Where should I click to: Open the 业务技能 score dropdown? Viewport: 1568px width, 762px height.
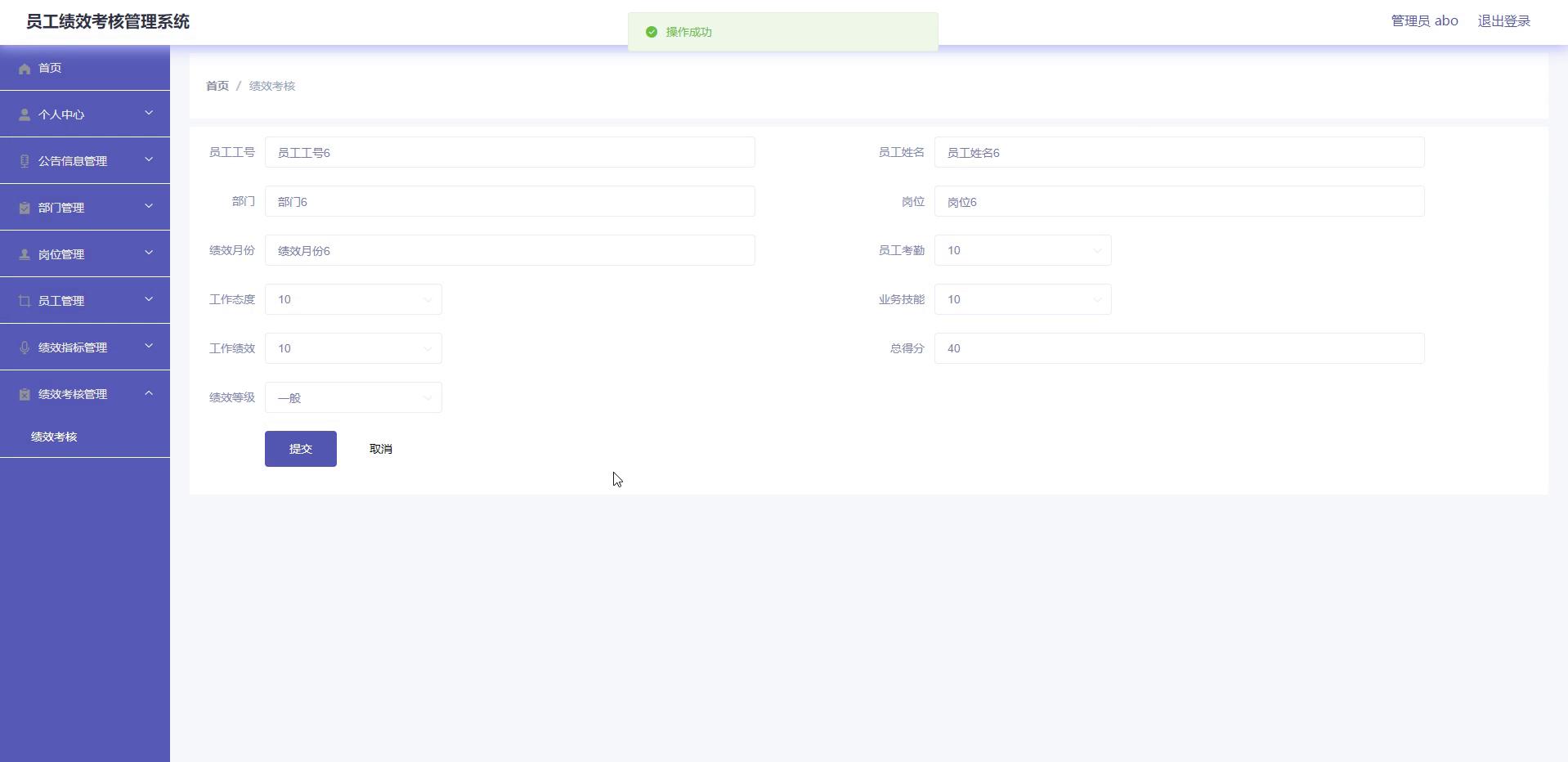click(x=1022, y=299)
